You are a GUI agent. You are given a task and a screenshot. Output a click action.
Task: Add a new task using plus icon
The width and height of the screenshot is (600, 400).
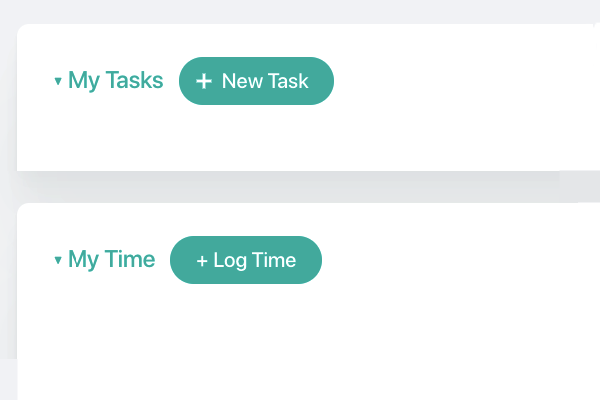pyautogui.click(x=204, y=81)
